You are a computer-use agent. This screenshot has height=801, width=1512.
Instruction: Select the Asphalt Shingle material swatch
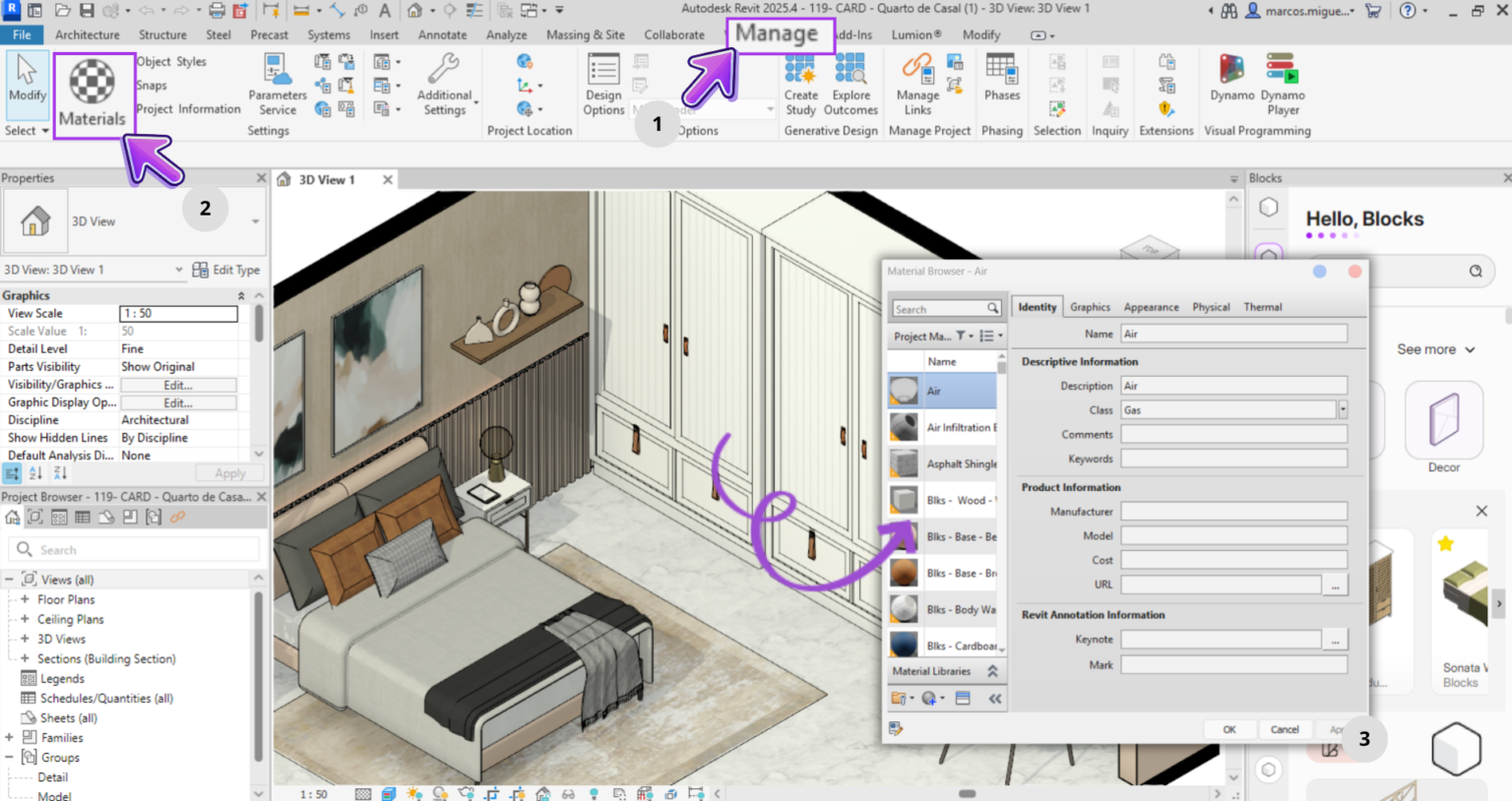[x=903, y=462]
